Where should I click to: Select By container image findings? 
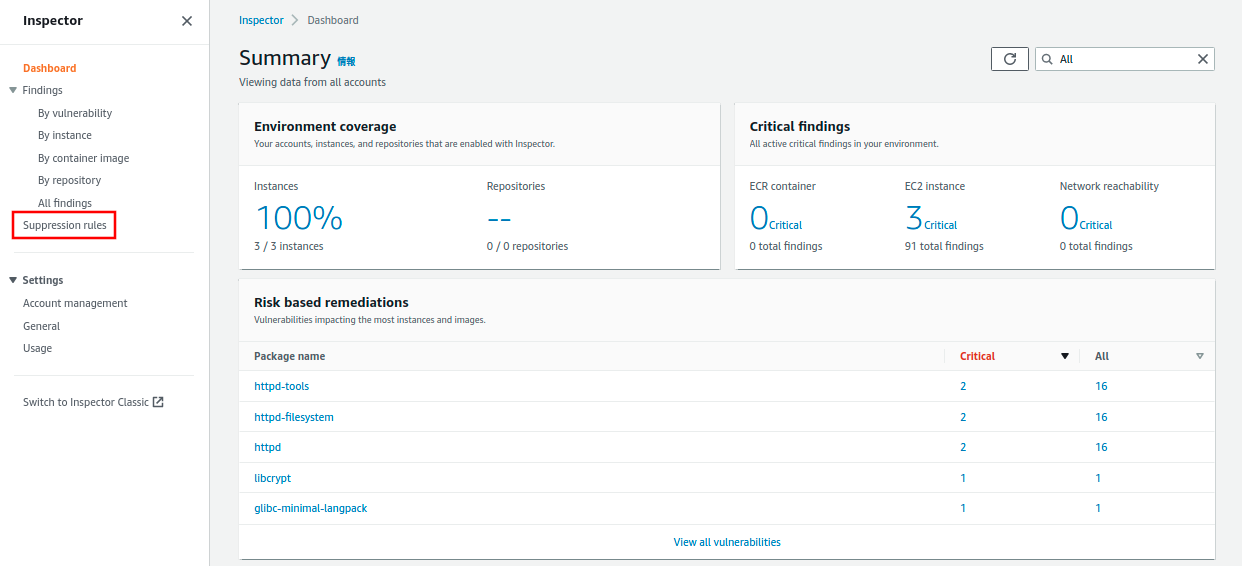(84, 158)
